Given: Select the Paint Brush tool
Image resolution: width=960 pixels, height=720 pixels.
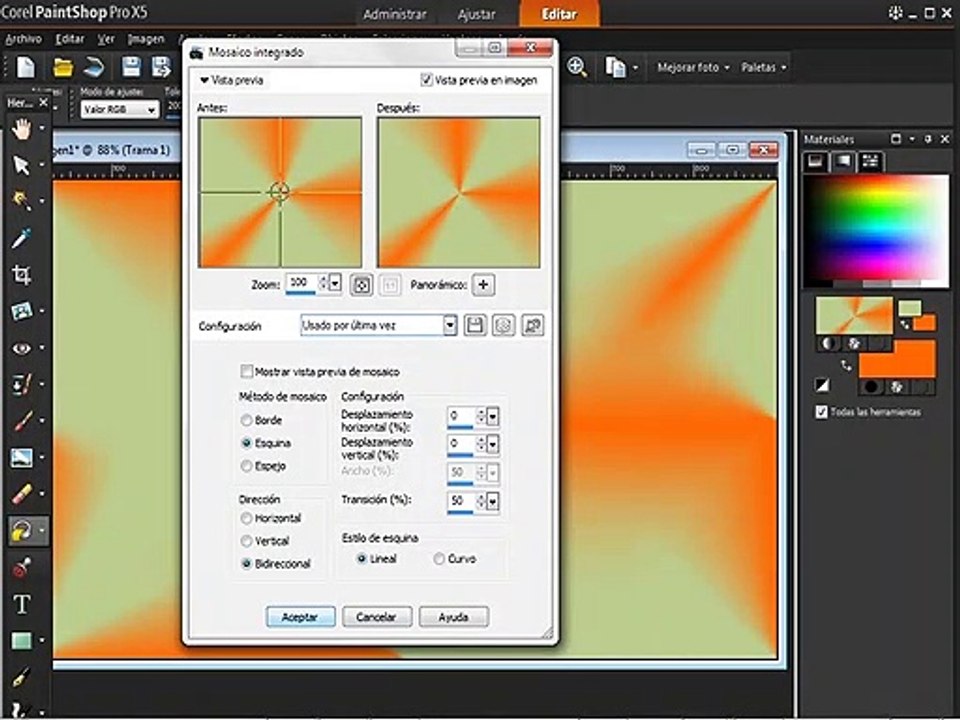Looking at the screenshot, I should [x=22, y=421].
